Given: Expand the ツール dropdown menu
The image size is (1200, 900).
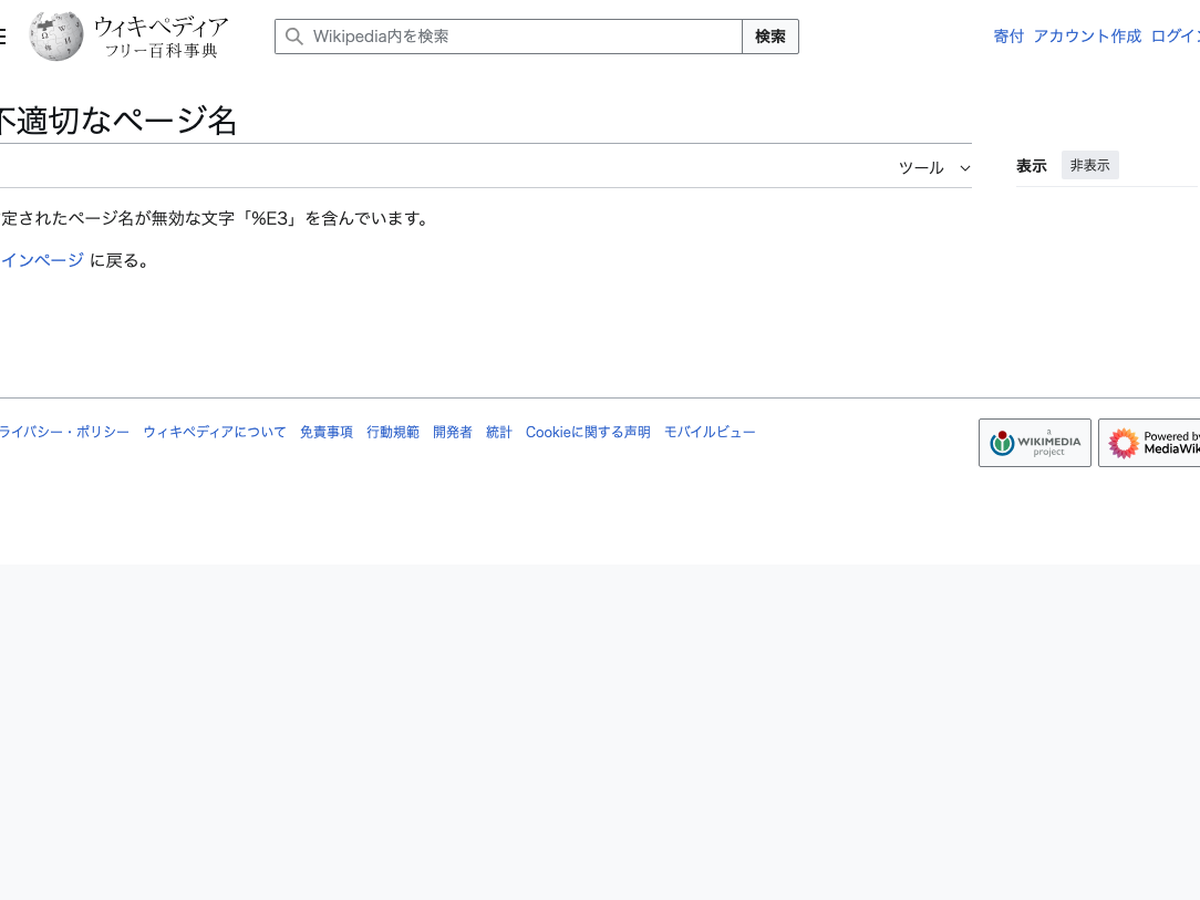Looking at the screenshot, I should click(x=921, y=168).
